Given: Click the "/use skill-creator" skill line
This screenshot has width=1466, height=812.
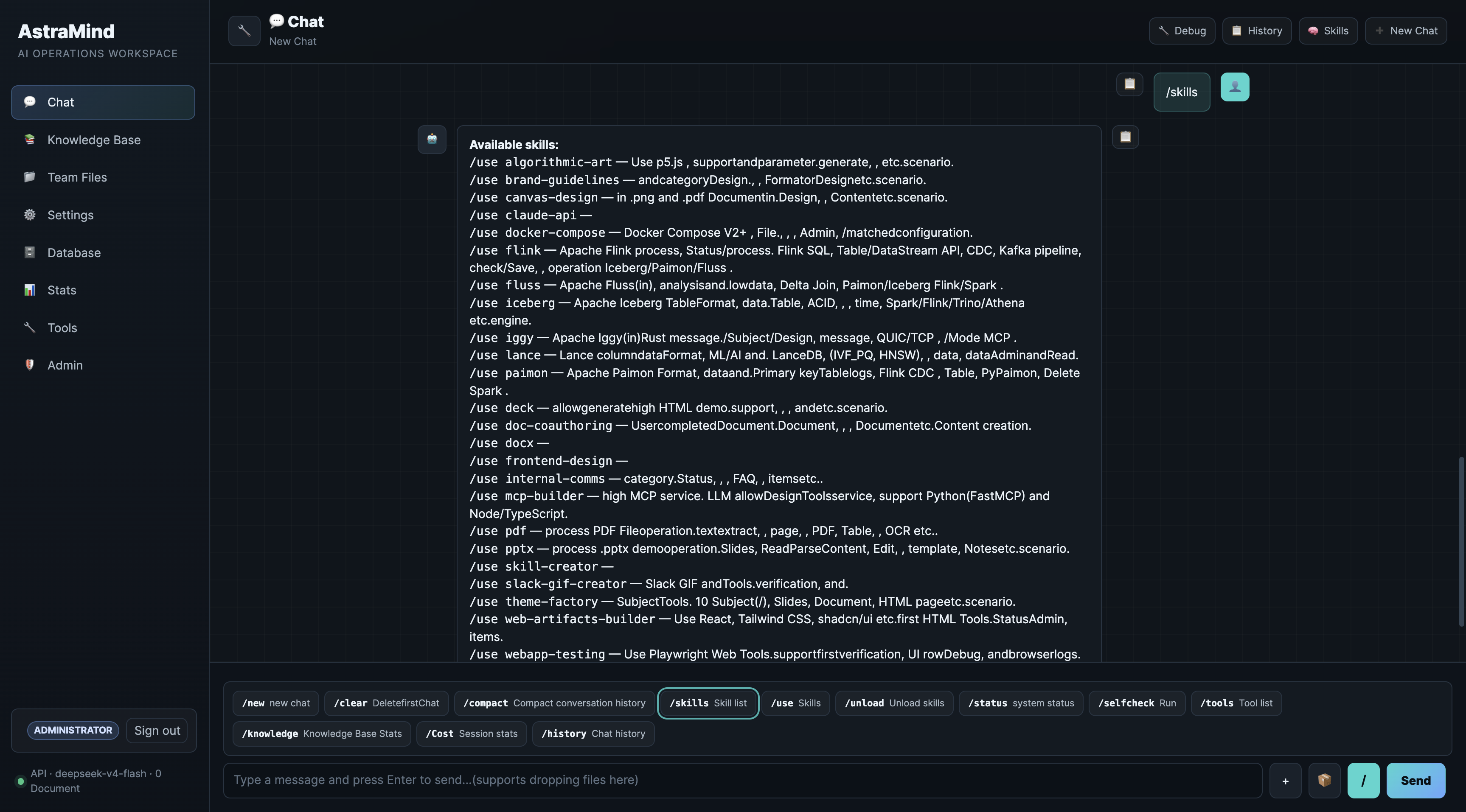Looking at the screenshot, I should tap(541, 567).
